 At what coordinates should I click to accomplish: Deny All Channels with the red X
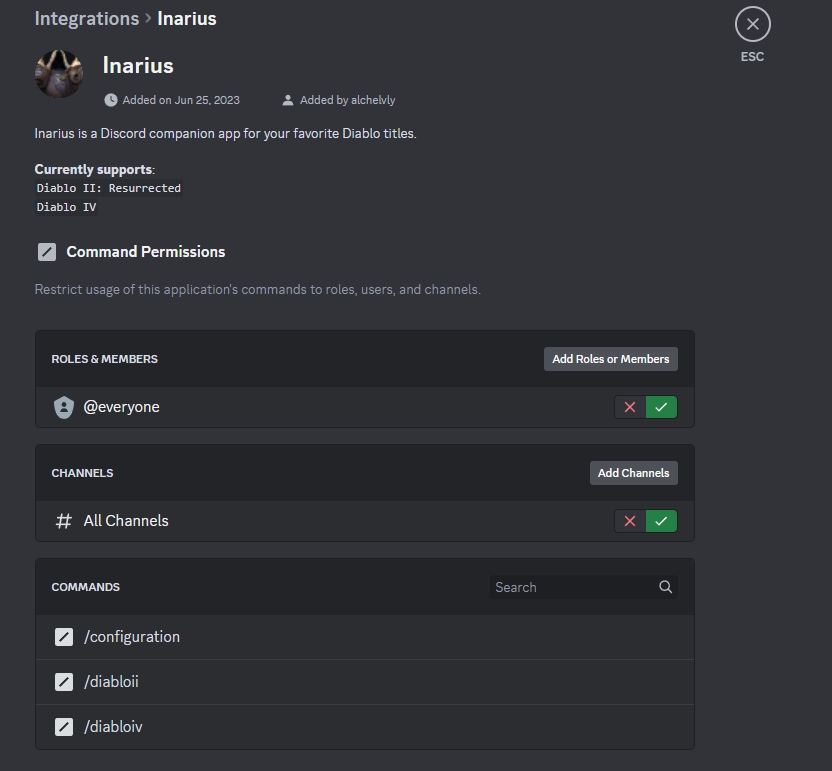click(x=630, y=521)
